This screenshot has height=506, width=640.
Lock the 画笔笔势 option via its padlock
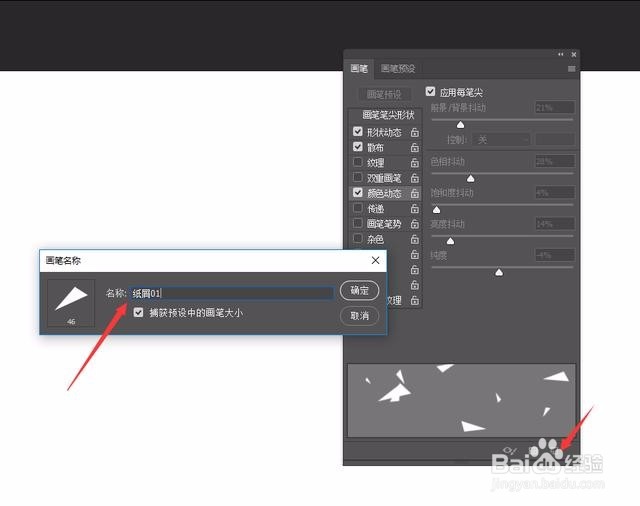click(x=415, y=224)
